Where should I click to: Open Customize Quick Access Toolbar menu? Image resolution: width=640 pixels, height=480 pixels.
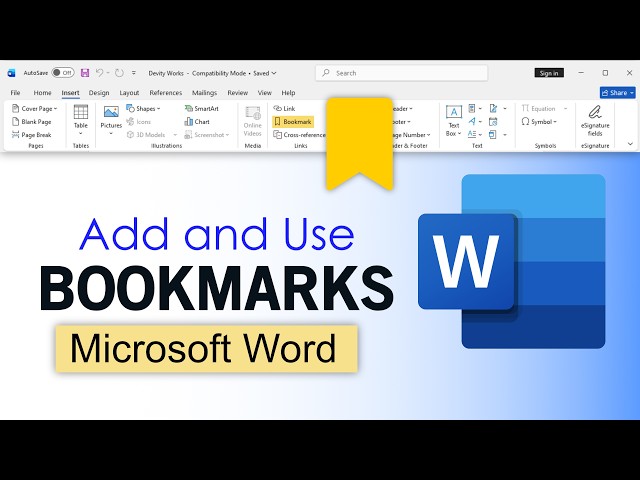pos(134,73)
